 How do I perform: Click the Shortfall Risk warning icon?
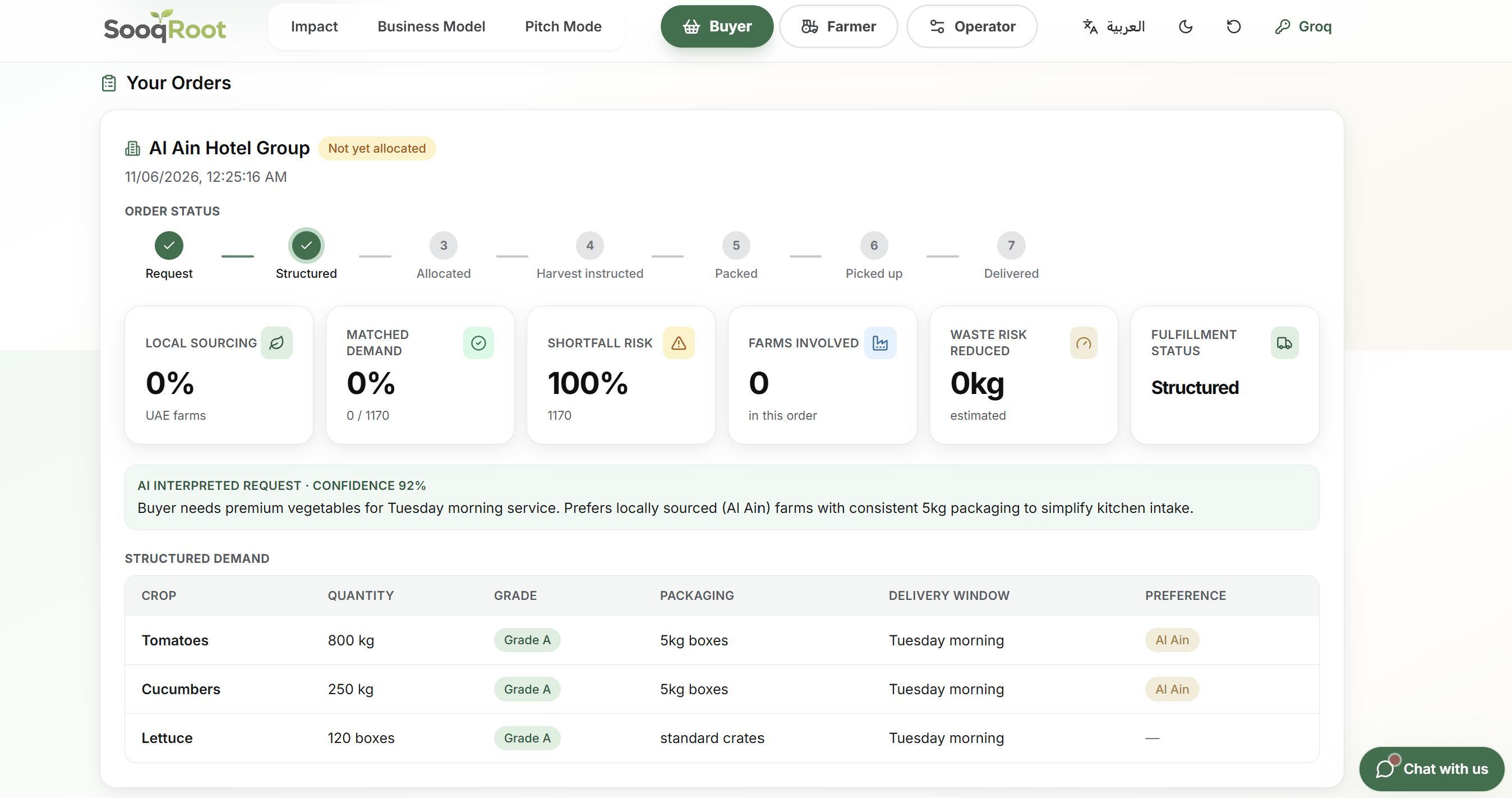pyautogui.click(x=679, y=342)
